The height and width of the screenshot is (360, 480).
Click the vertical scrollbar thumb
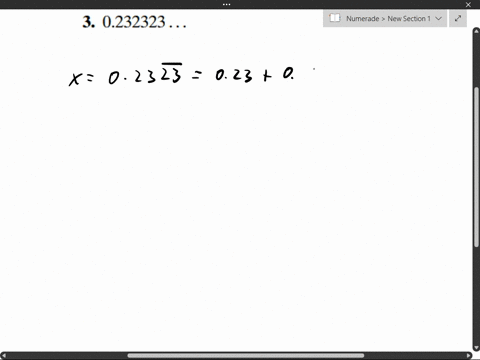point(476,167)
